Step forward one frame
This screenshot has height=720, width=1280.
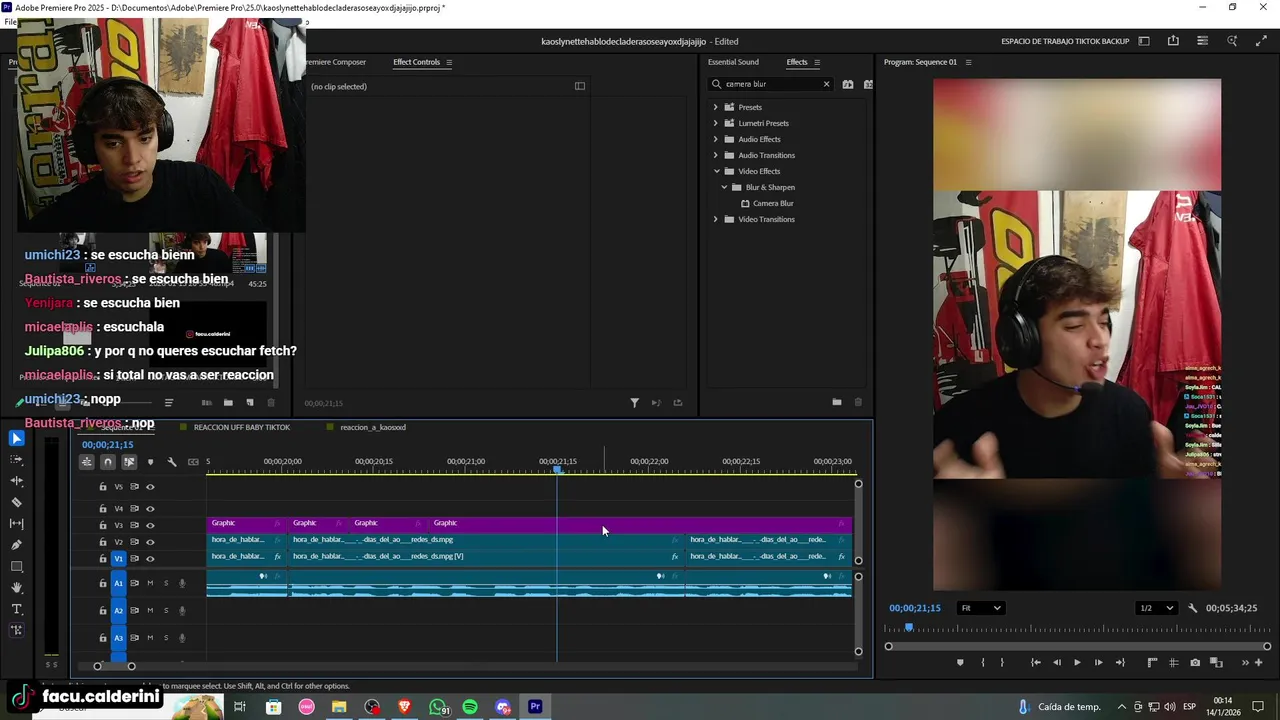(x=1098, y=662)
